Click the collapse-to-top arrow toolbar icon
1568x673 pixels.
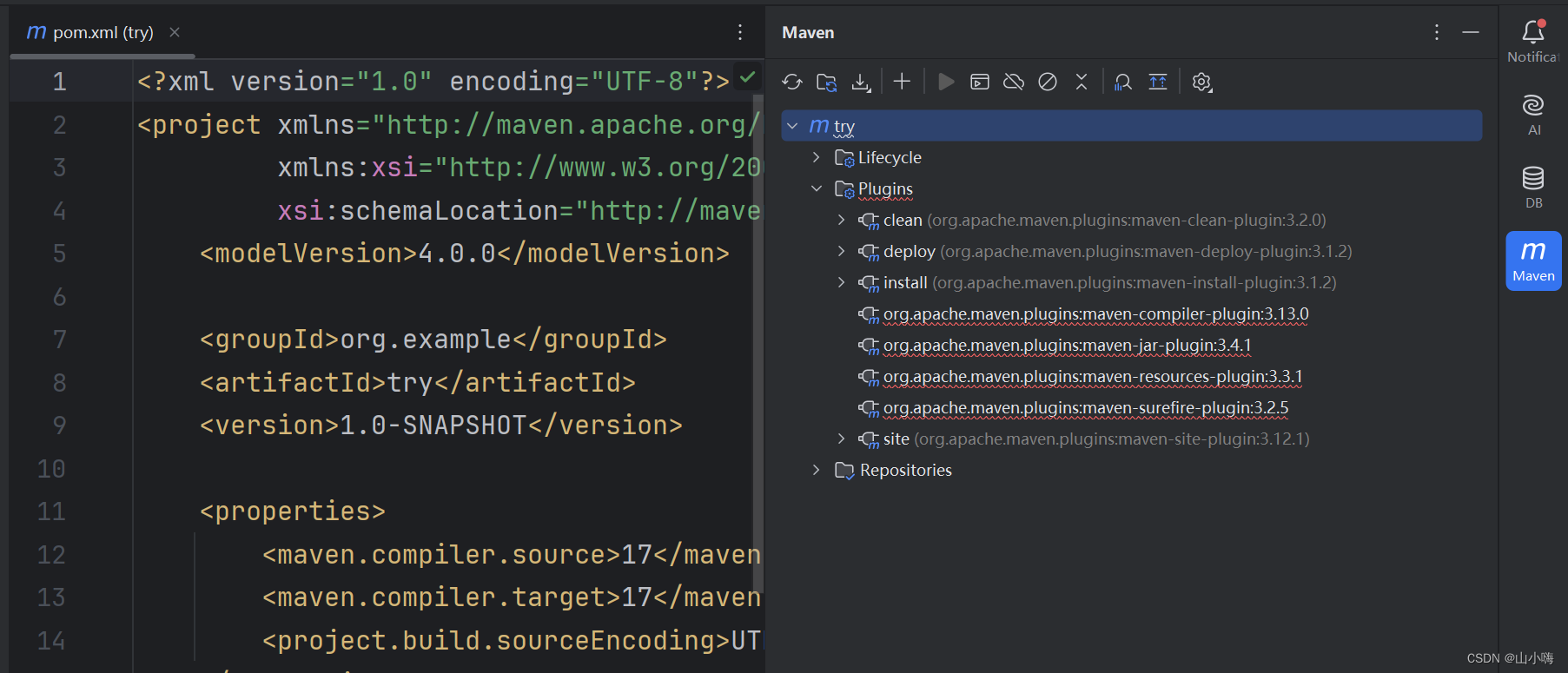point(1158,82)
